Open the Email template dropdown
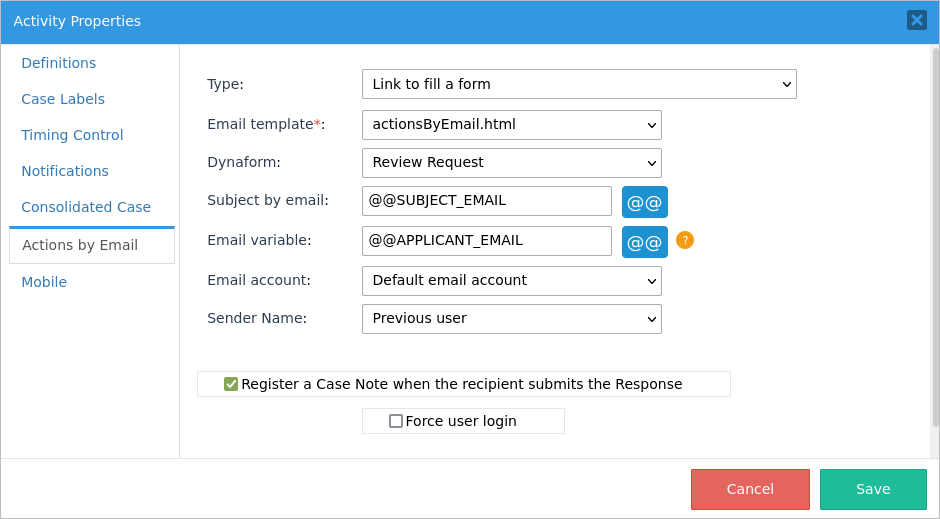The height and width of the screenshot is (519, 940). click(511, 125)
